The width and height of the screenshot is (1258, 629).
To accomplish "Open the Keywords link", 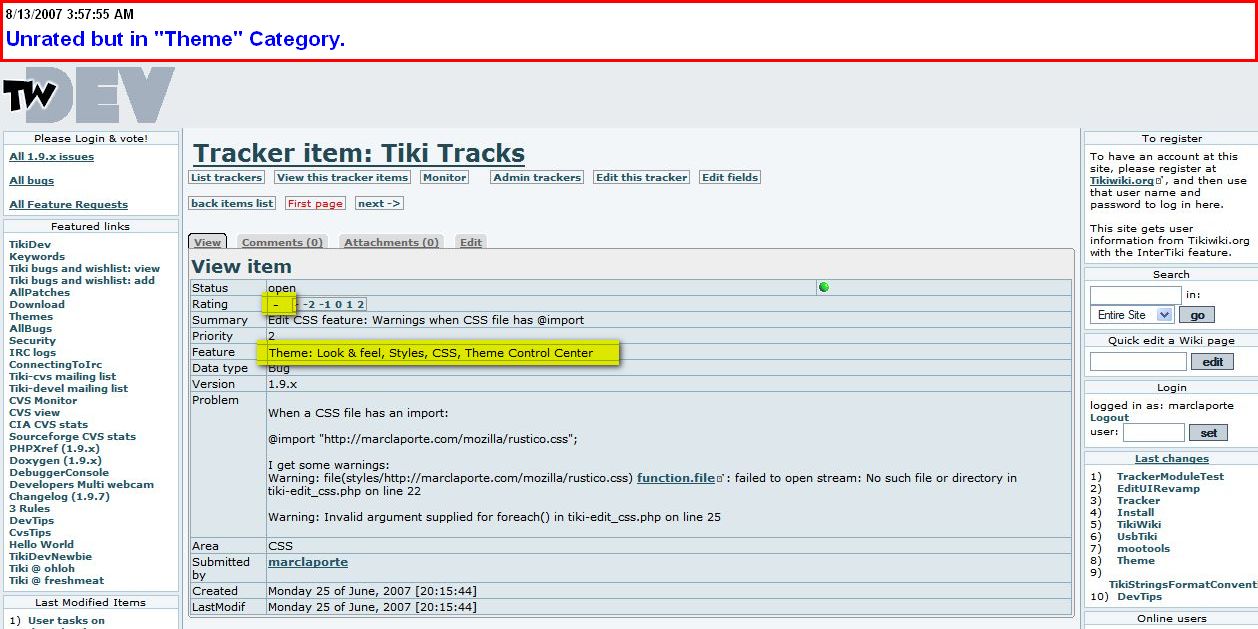I will pyautogui.click(x=37, y=257).
